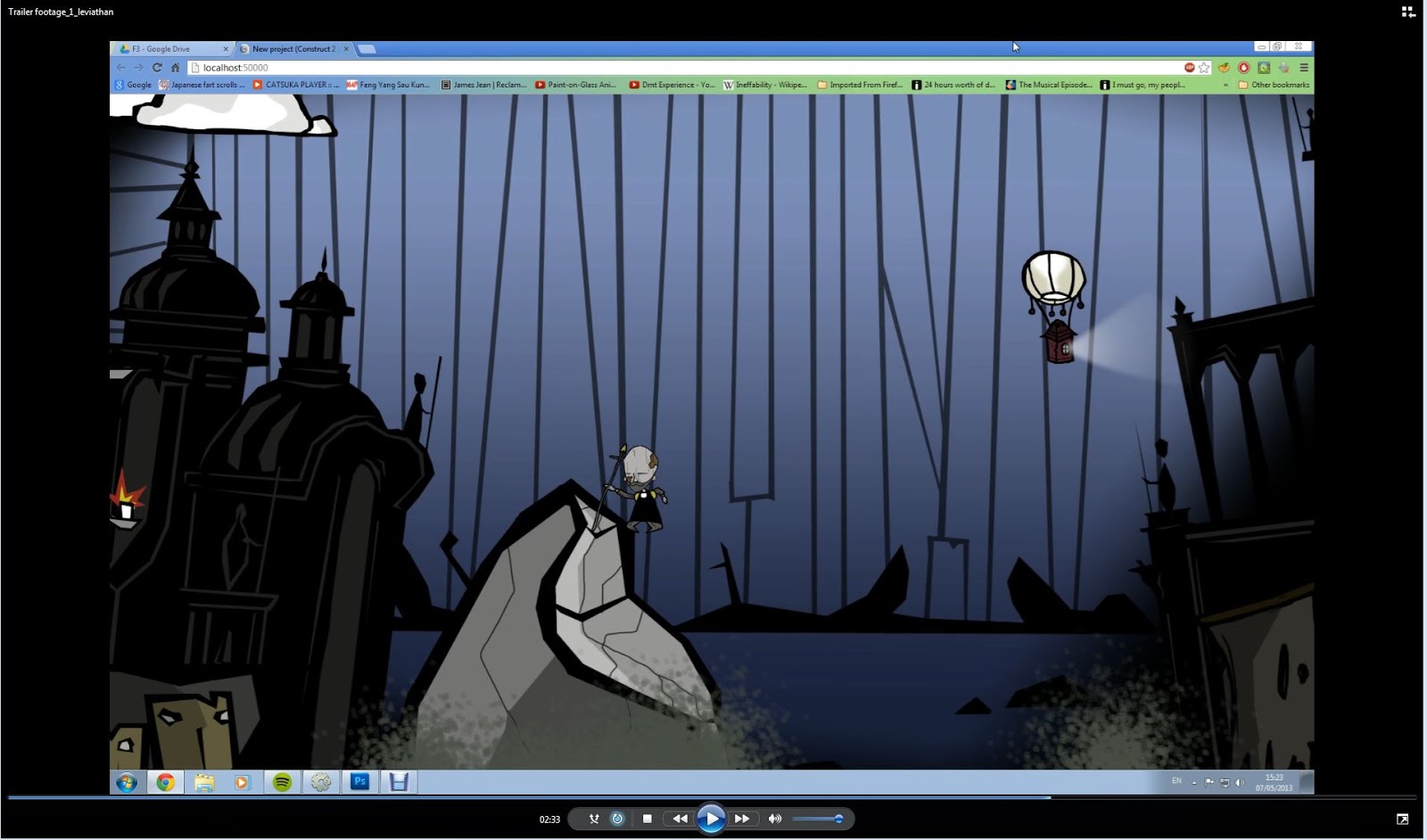
Task: Open James Jean | Reclam bookmark
Action: (483, 85)
